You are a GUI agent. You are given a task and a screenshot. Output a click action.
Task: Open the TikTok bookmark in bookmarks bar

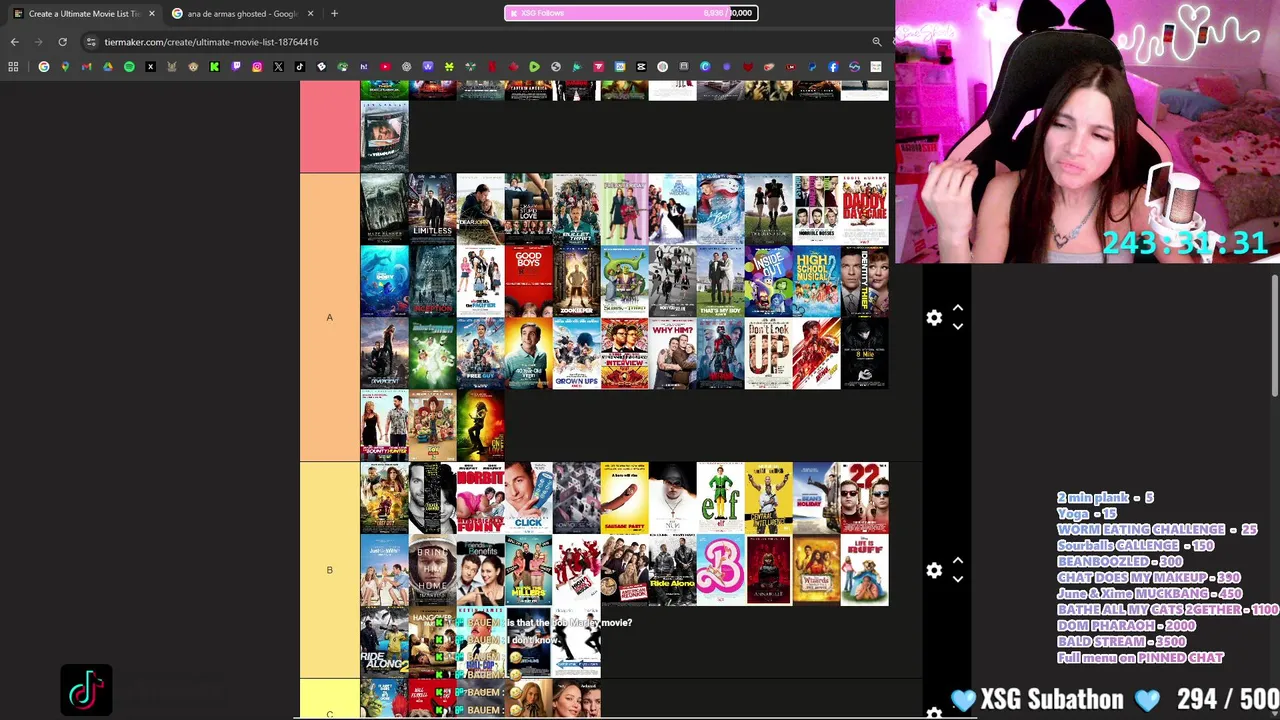300,67
